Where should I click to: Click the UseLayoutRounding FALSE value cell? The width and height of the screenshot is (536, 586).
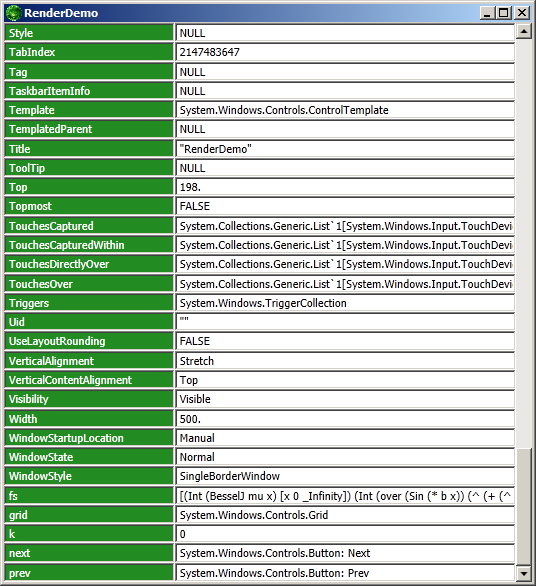tap(345, 341)
